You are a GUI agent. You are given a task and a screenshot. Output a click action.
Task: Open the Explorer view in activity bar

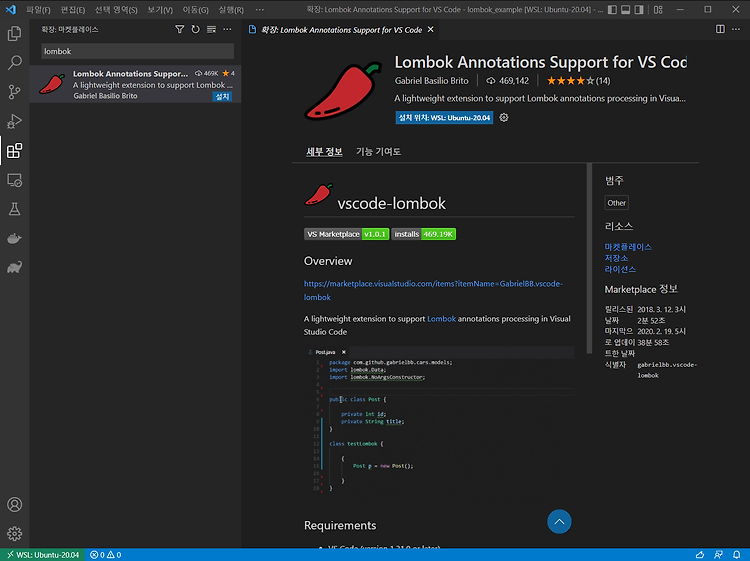point(14,33)
